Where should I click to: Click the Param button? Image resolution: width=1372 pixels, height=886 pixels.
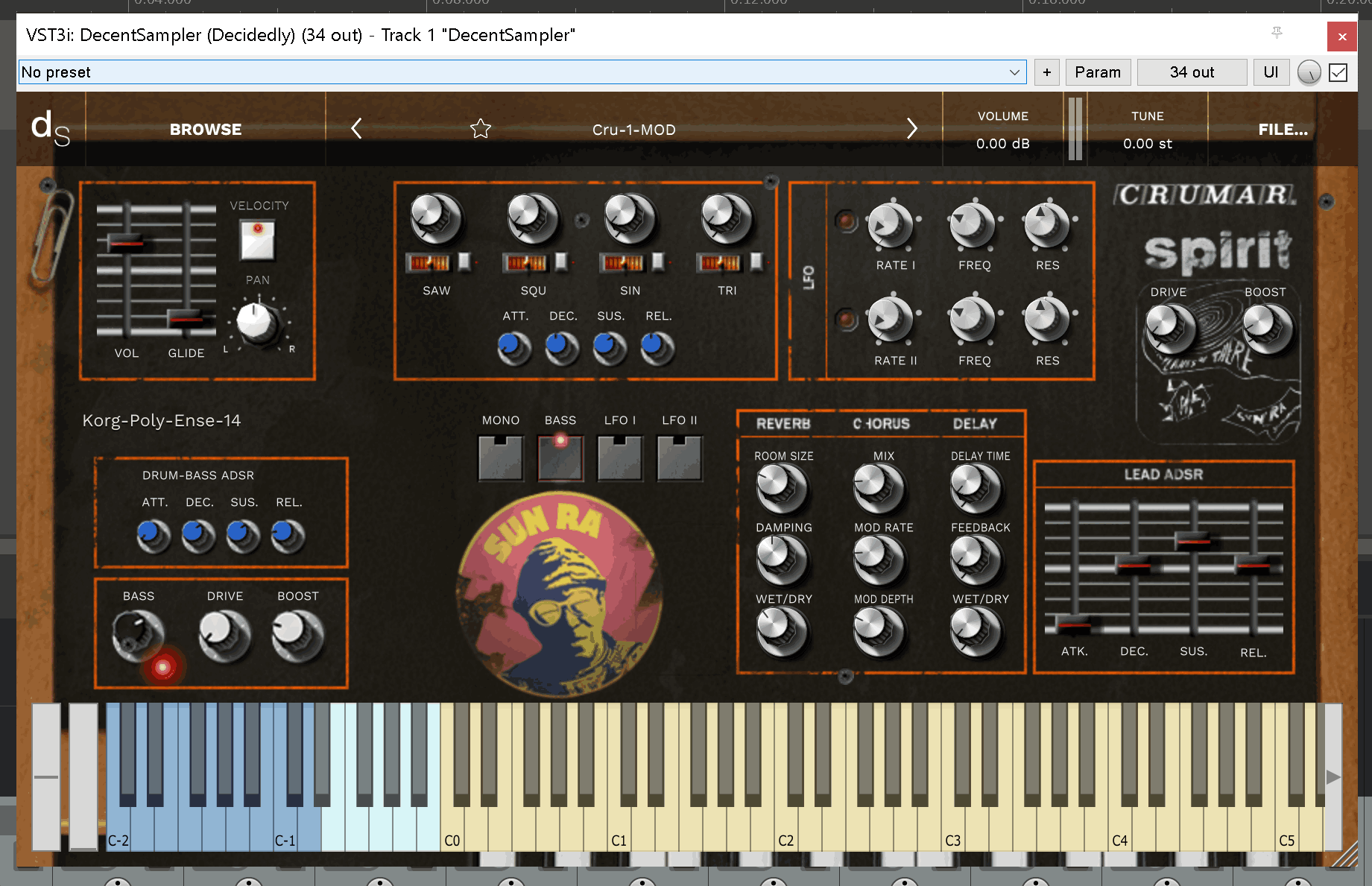[1098, 72]
